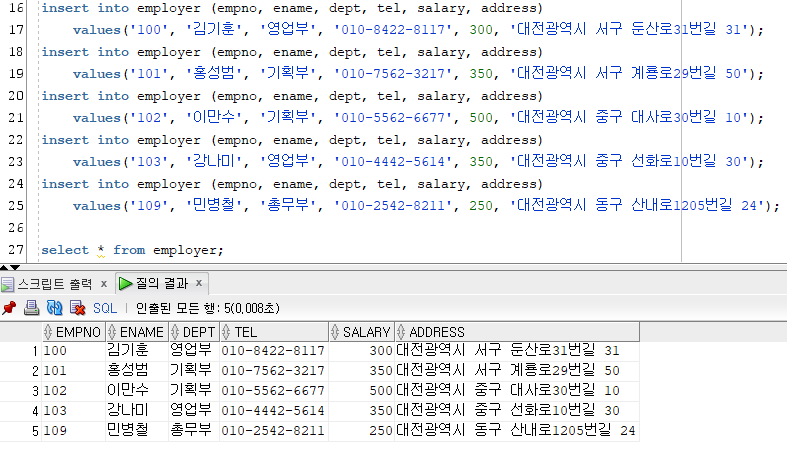Click the SALARY cell 250

pyautogui.click(x=361, y=431)
